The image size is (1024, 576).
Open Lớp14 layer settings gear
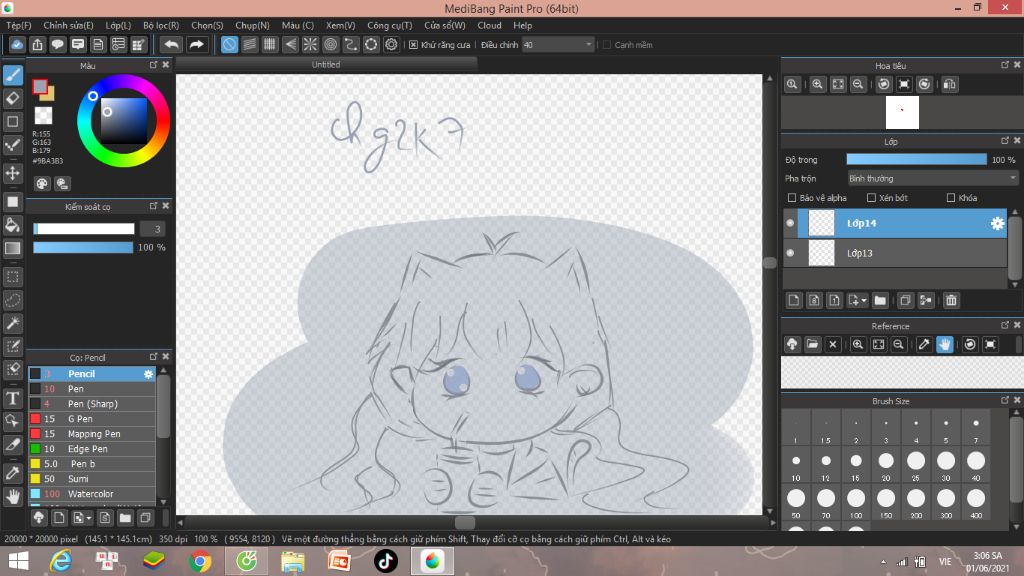[997, 223]
